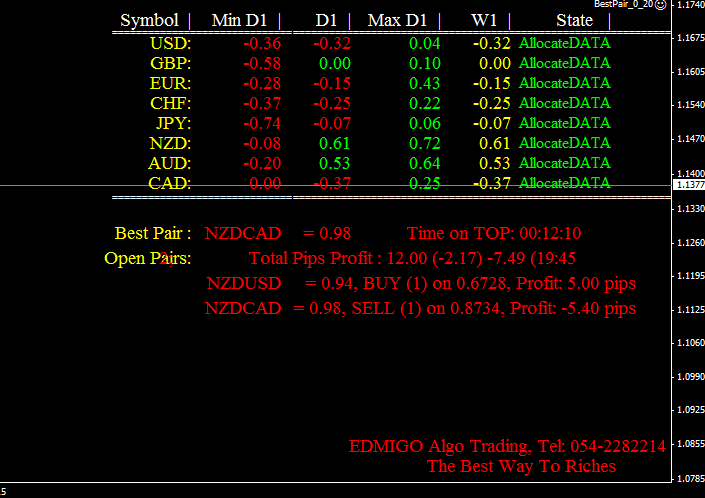Screen dimensions: 705x498
Task: Click the Open Pairs: label
Action: click(147, 258)
